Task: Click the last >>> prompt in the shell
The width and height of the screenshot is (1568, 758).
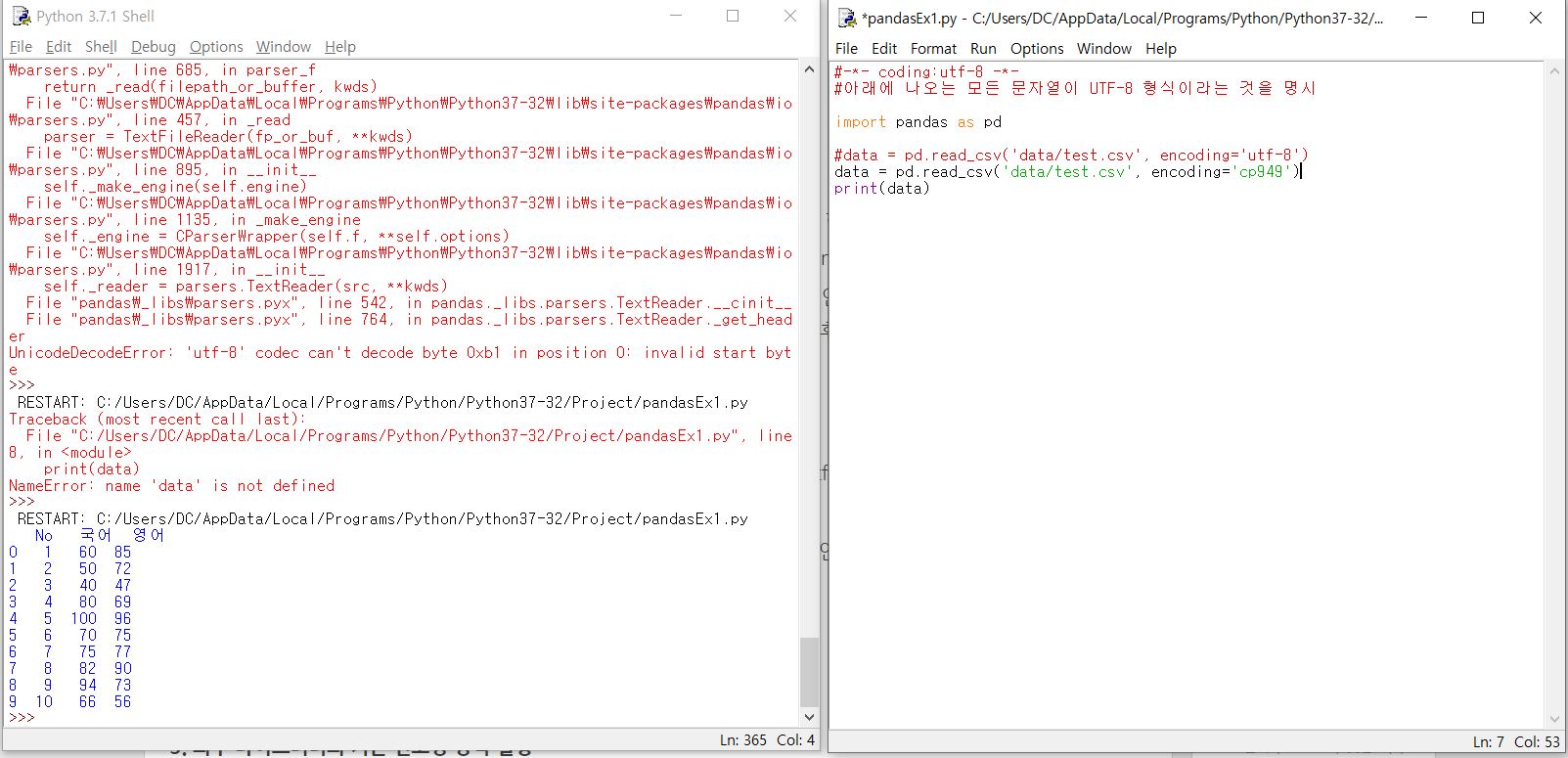Action: [22, 718]
